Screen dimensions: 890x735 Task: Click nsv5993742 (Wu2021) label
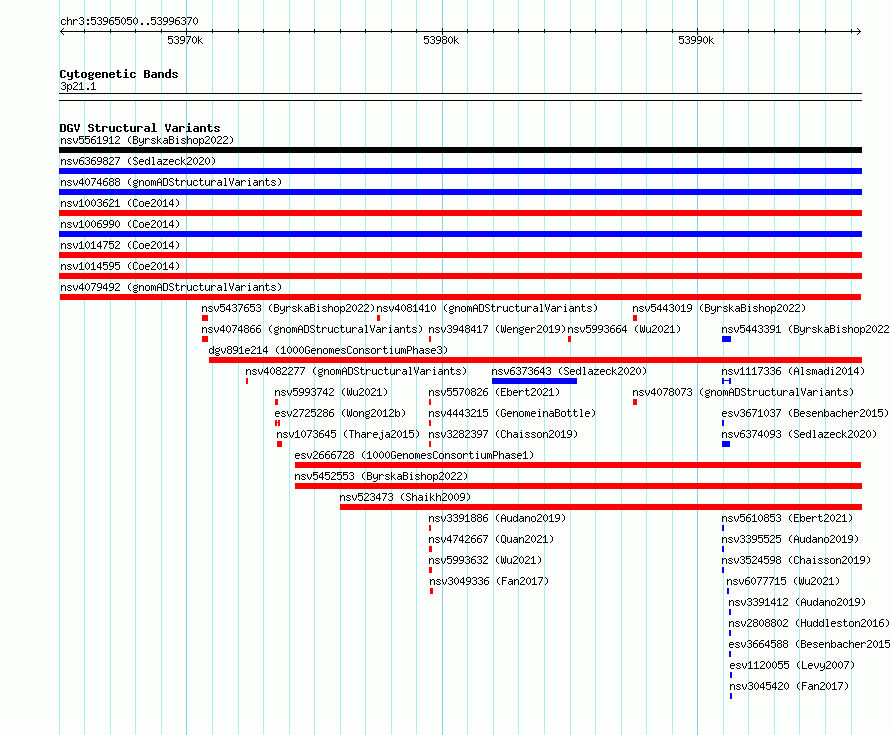[331, 392]
